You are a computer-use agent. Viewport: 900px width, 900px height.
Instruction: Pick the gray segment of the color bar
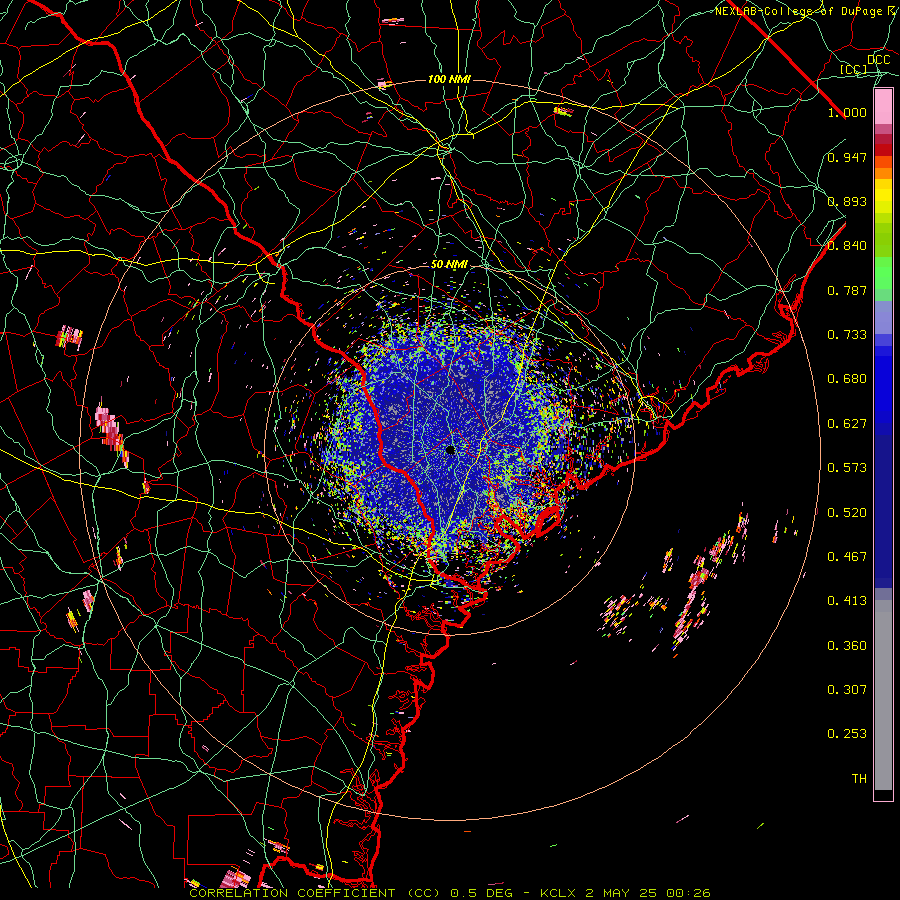pos(883,695)
